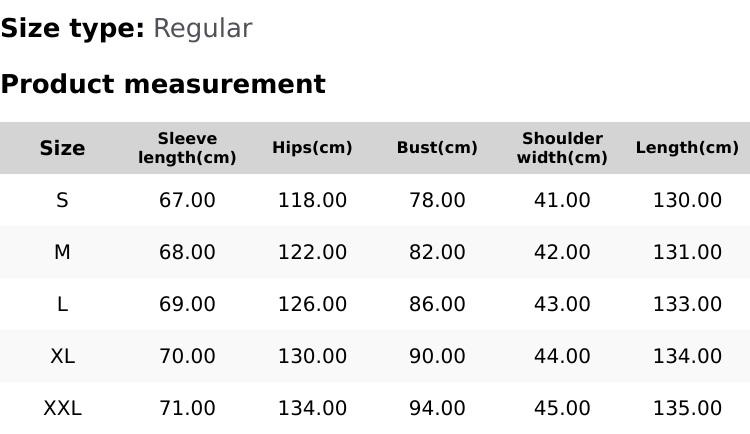
Task: Click the 94.00 bust value
Action: [x=437, y=408]
